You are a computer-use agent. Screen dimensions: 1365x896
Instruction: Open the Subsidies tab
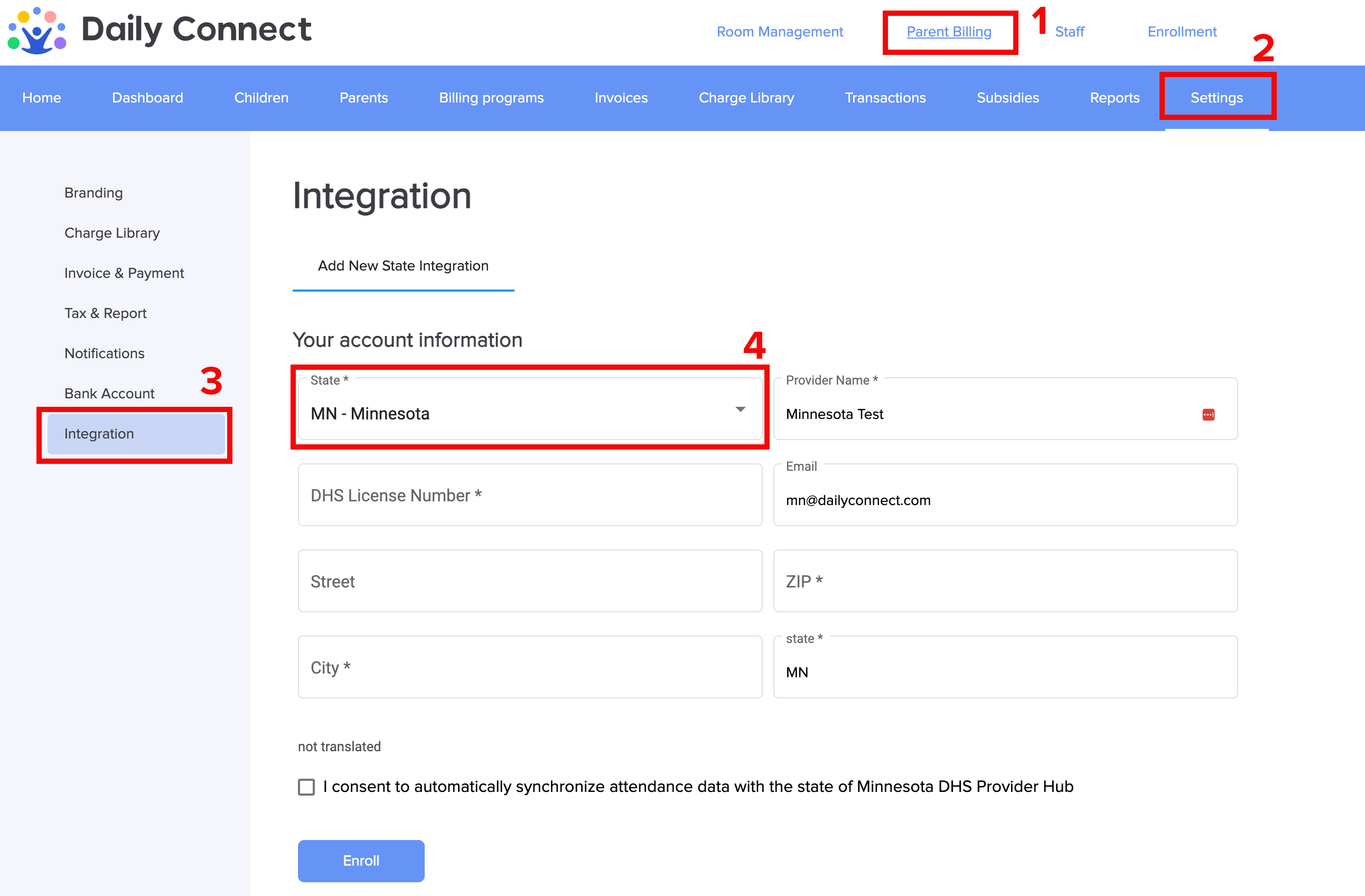tap(1007, 98)
